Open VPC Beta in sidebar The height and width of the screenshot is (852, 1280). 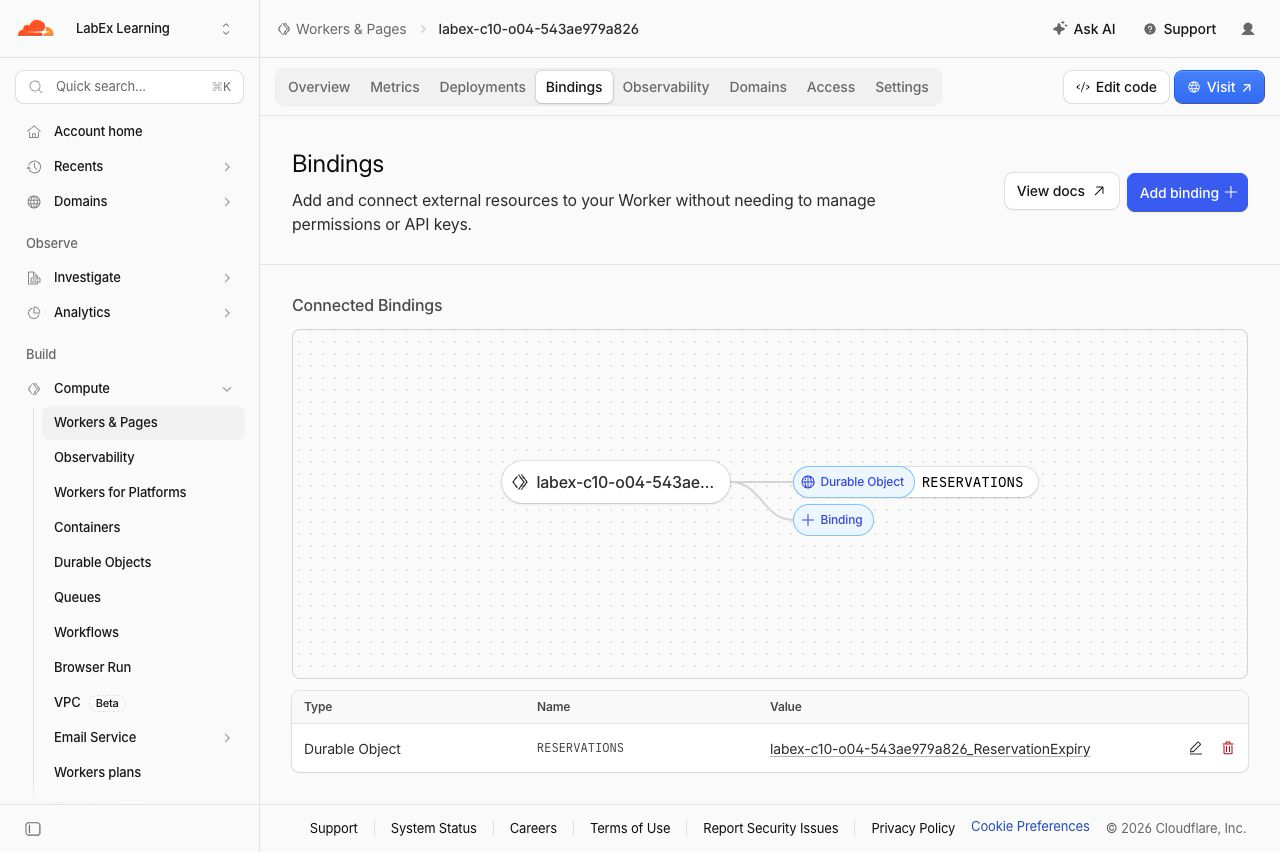pos(143,702)
